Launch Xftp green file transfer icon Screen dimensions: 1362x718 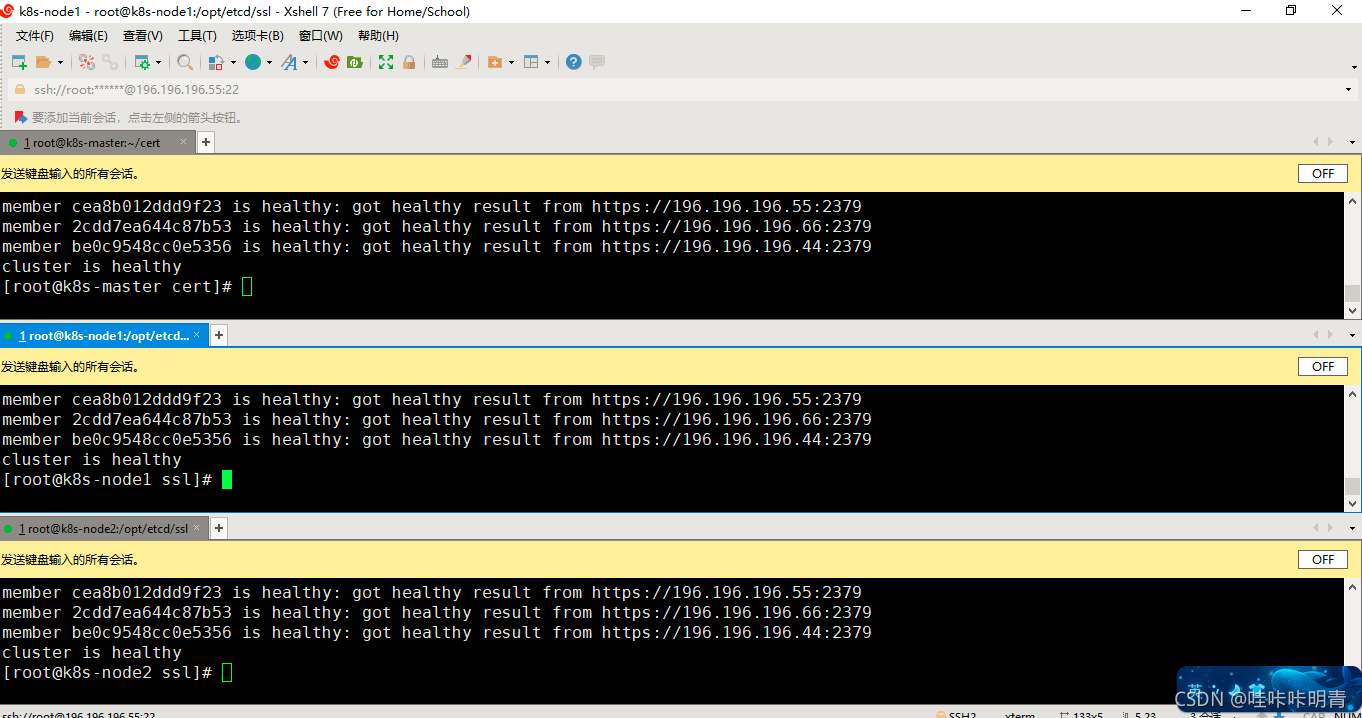[354, 62]
